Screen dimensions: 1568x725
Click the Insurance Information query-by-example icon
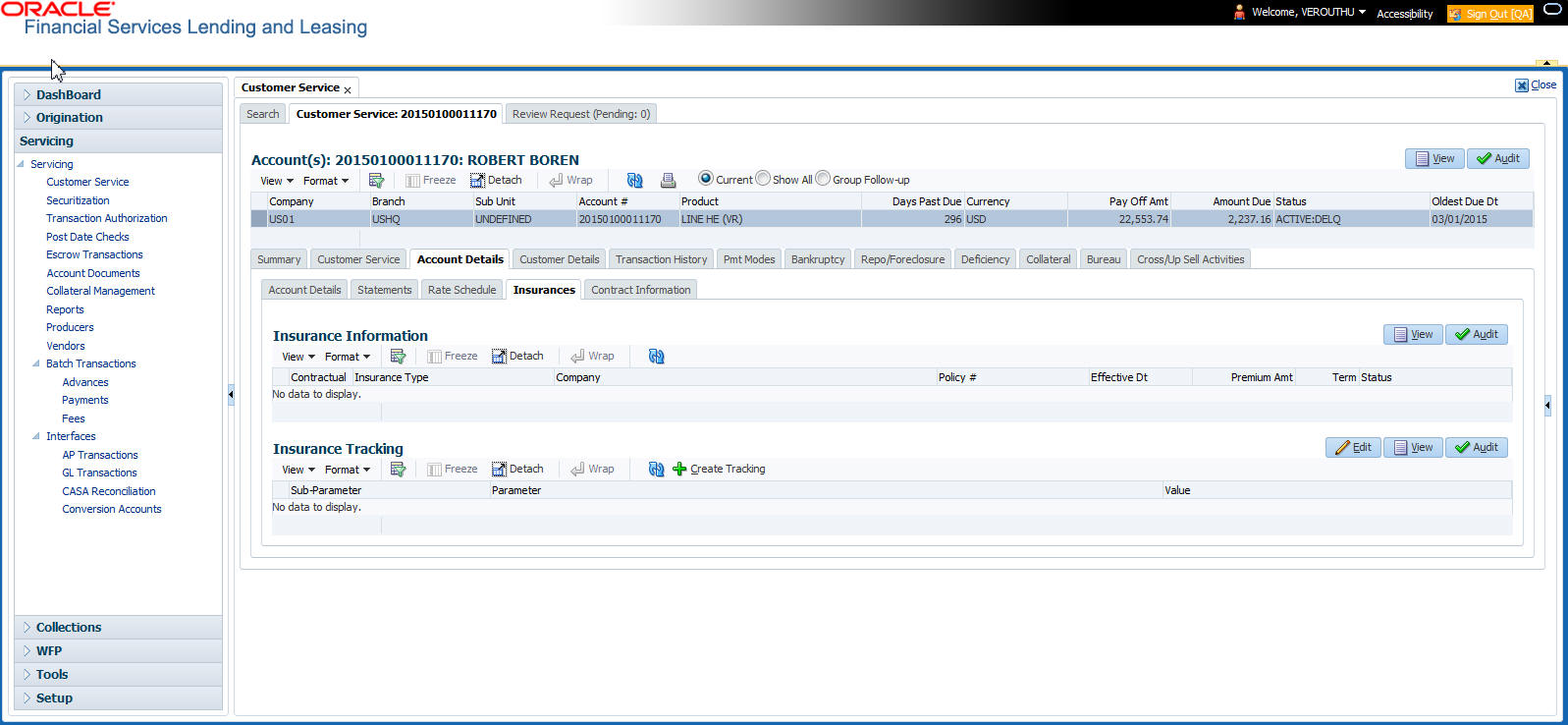(398, 357)
